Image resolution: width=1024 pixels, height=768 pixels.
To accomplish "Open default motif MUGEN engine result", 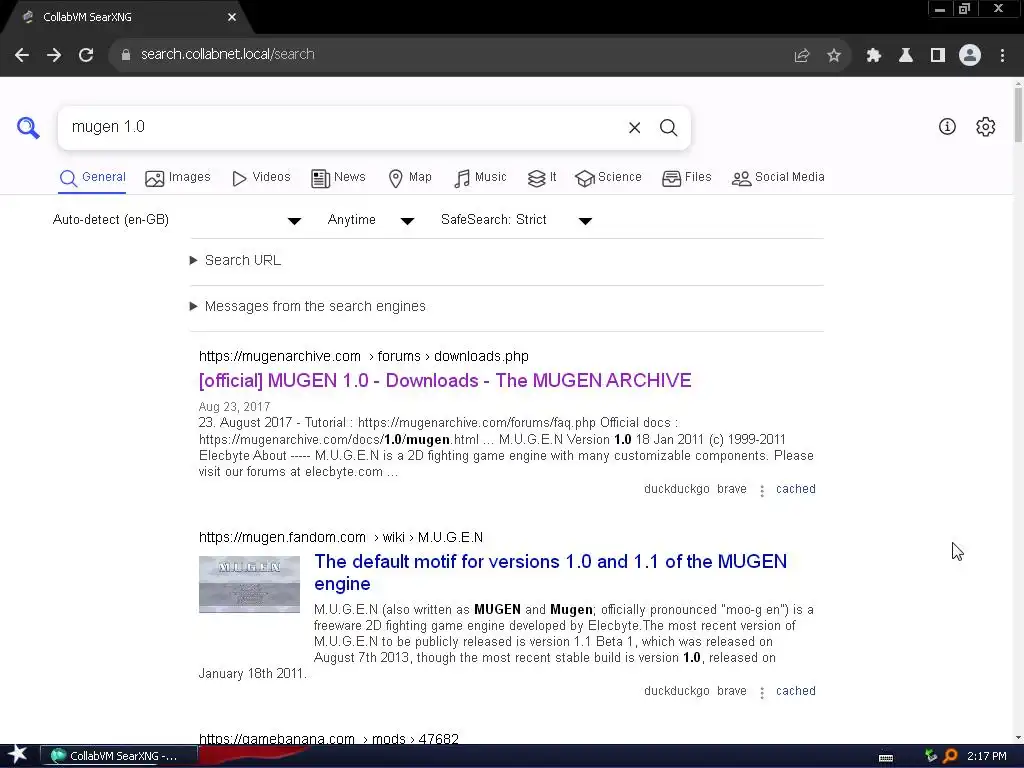I will click(551, 573).
